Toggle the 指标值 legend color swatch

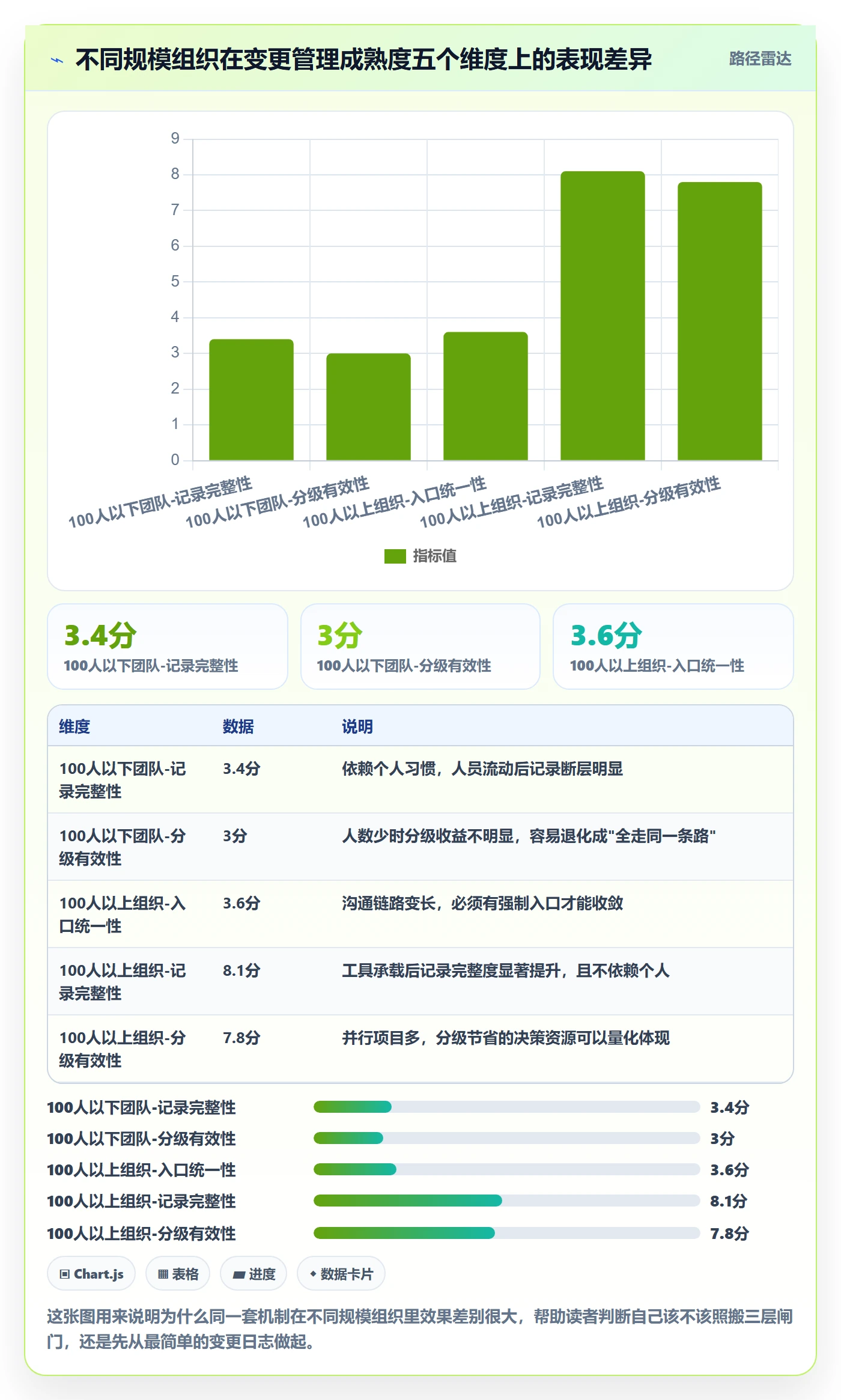point(395,556)
